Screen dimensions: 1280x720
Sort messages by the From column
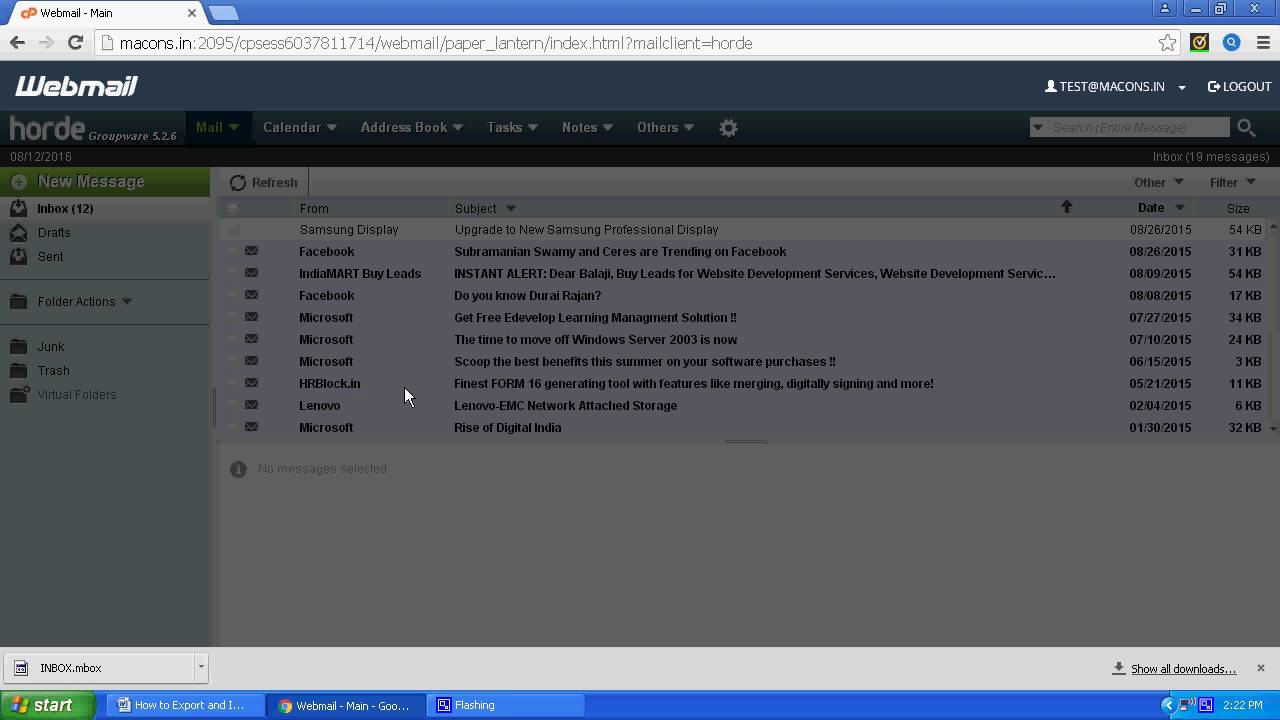click(314, 208)
